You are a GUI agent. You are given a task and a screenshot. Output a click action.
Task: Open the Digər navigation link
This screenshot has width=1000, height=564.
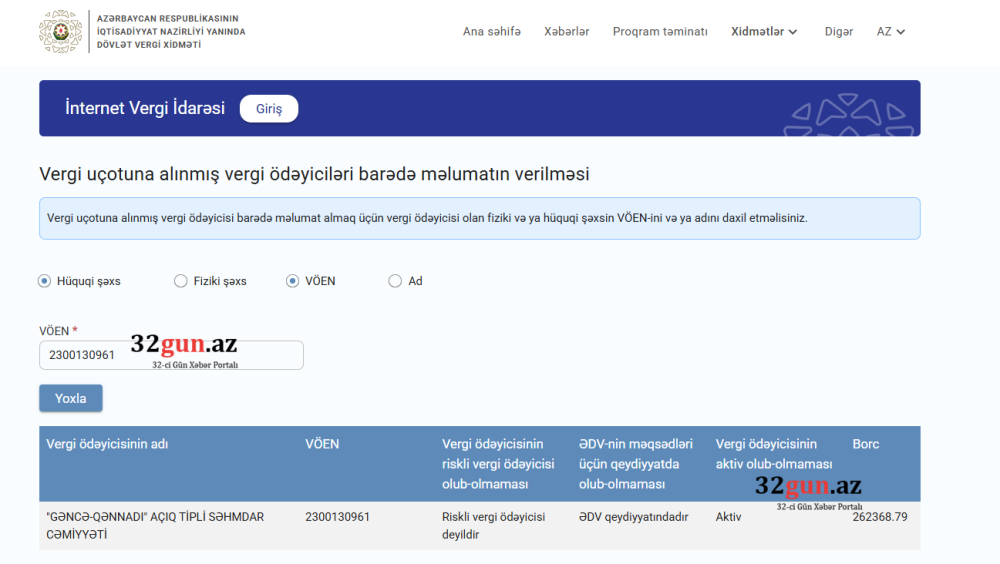838,32
